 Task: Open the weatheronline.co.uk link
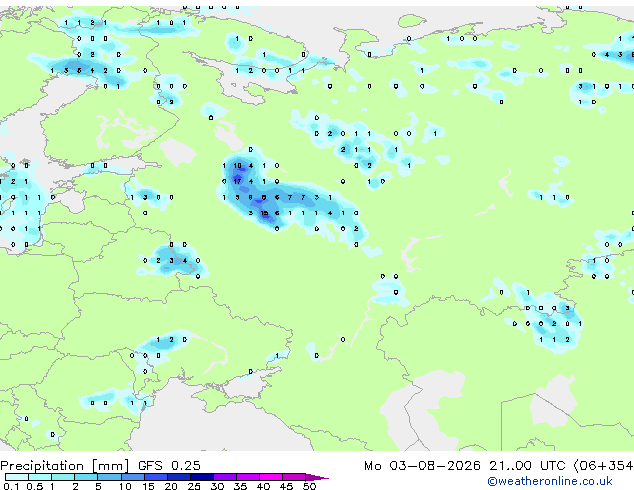(550, 481)
